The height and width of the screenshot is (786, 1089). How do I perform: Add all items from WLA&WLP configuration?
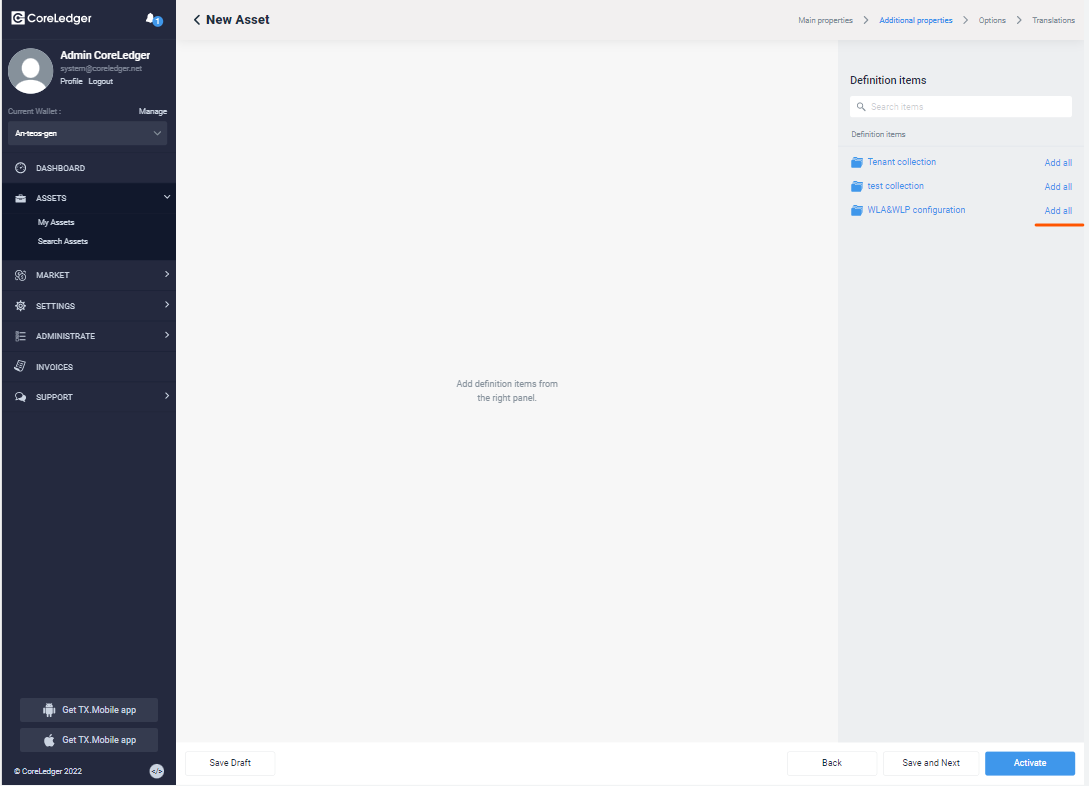1058,211
